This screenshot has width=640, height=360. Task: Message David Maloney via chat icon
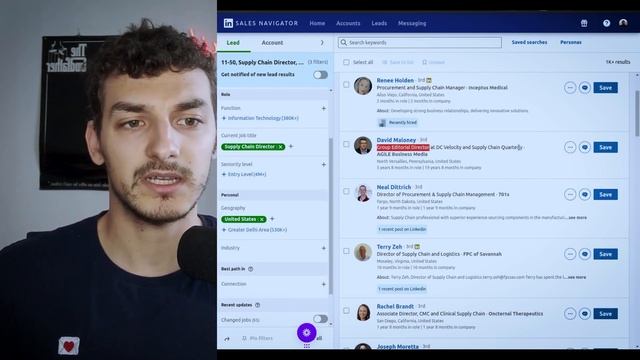click(584, 147)
